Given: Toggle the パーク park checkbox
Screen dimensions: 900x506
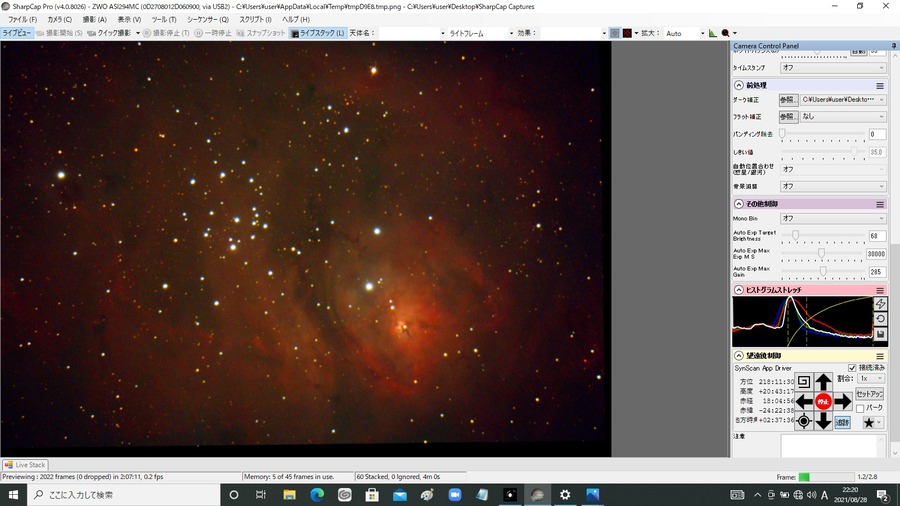Looking at the screenshot, I should pos(860,408).
